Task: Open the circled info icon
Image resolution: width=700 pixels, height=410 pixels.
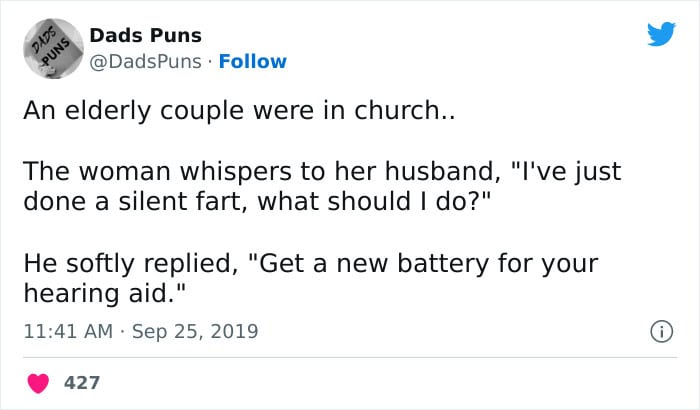Action: point(661,331)
